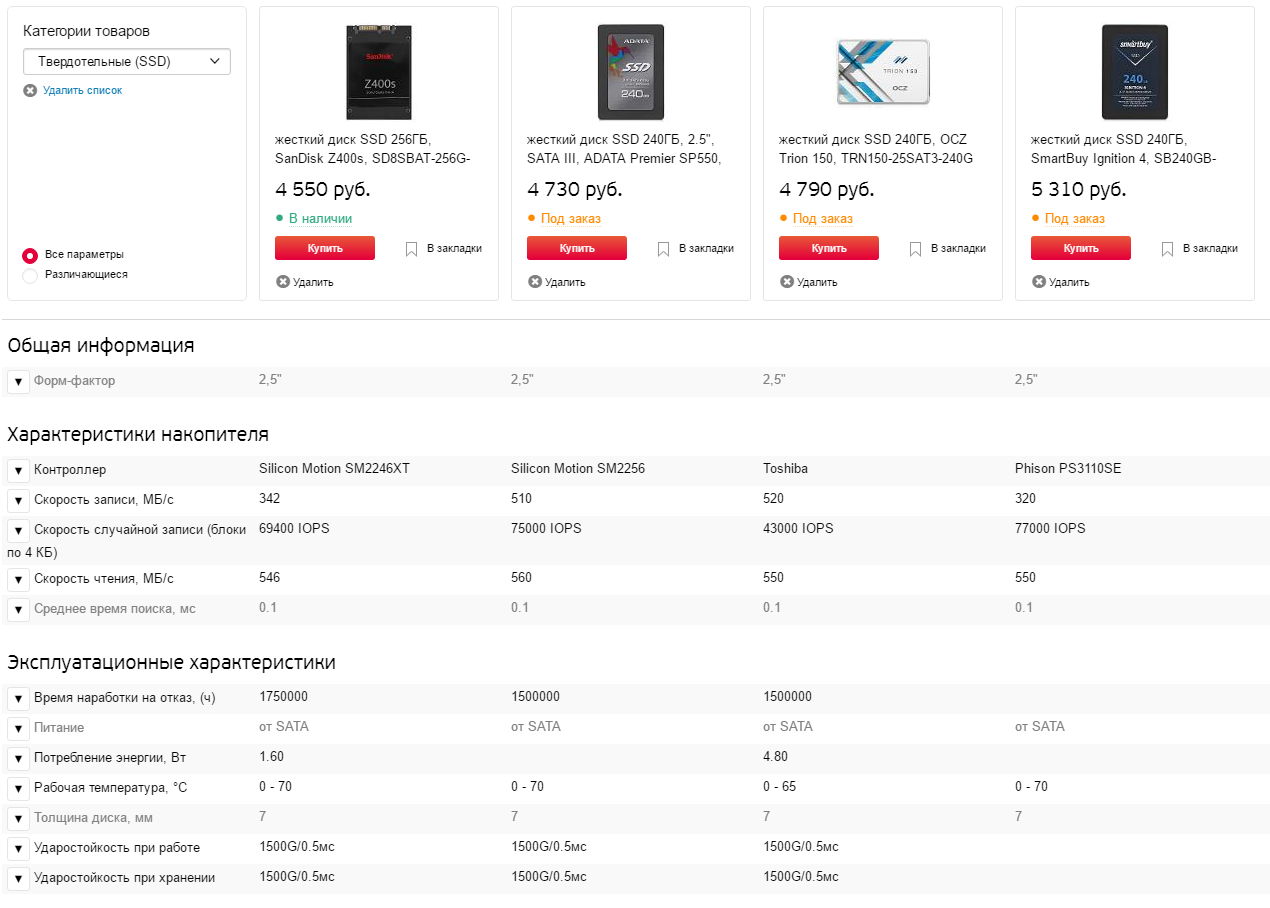Toggle 'Время наработки на отказ' row arrow

[18, 699]
